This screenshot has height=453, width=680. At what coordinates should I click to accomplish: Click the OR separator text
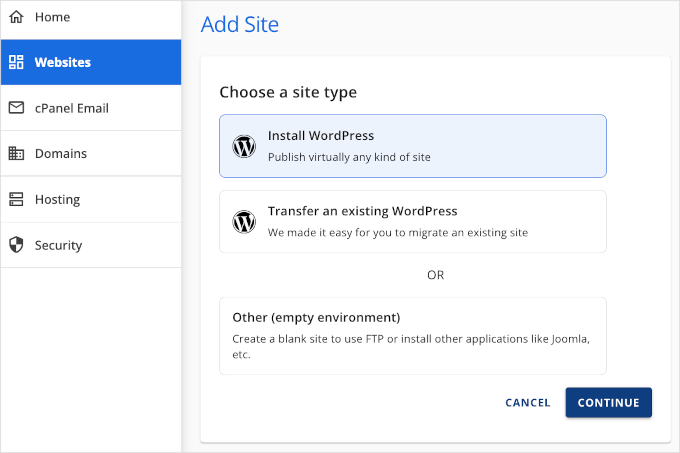click(x=435, y=275)
